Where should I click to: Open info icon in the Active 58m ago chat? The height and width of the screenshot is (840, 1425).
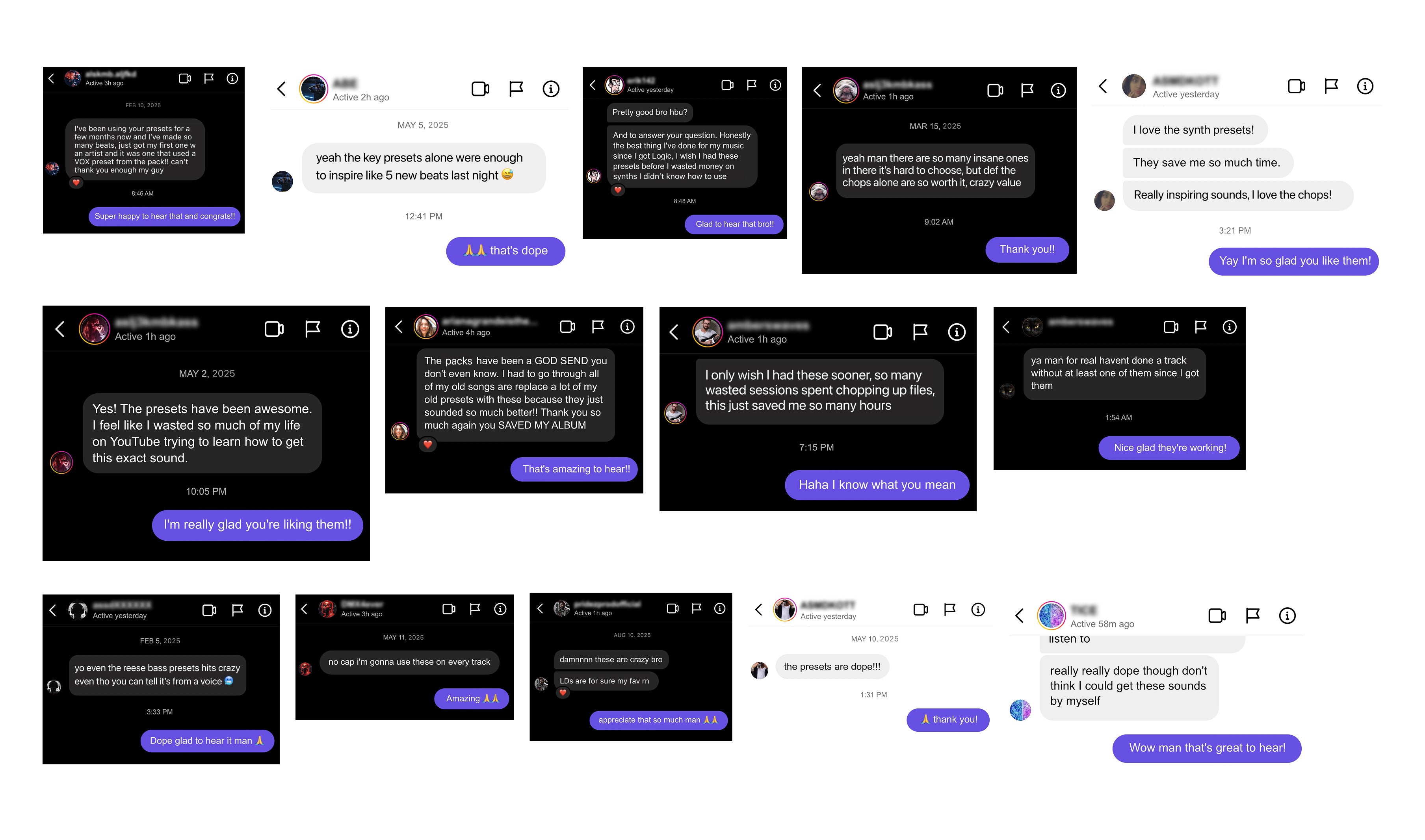(x=1287, y=615)
